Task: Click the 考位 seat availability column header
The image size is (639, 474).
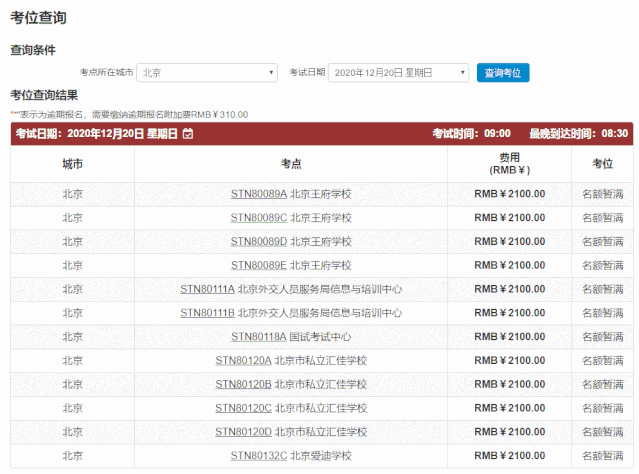Action: point(602,163)
